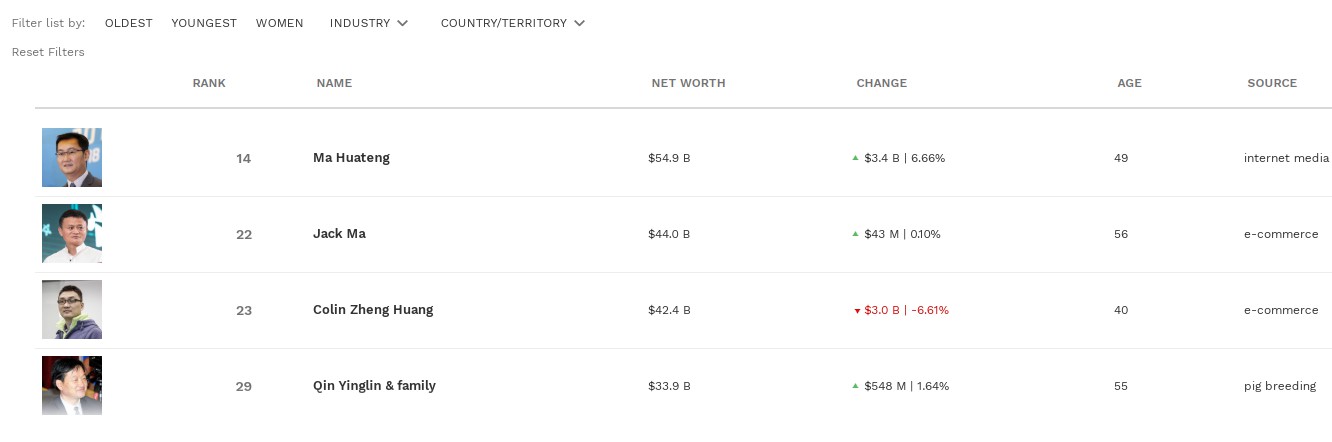Toggle the Women filter

click(280, 23)
